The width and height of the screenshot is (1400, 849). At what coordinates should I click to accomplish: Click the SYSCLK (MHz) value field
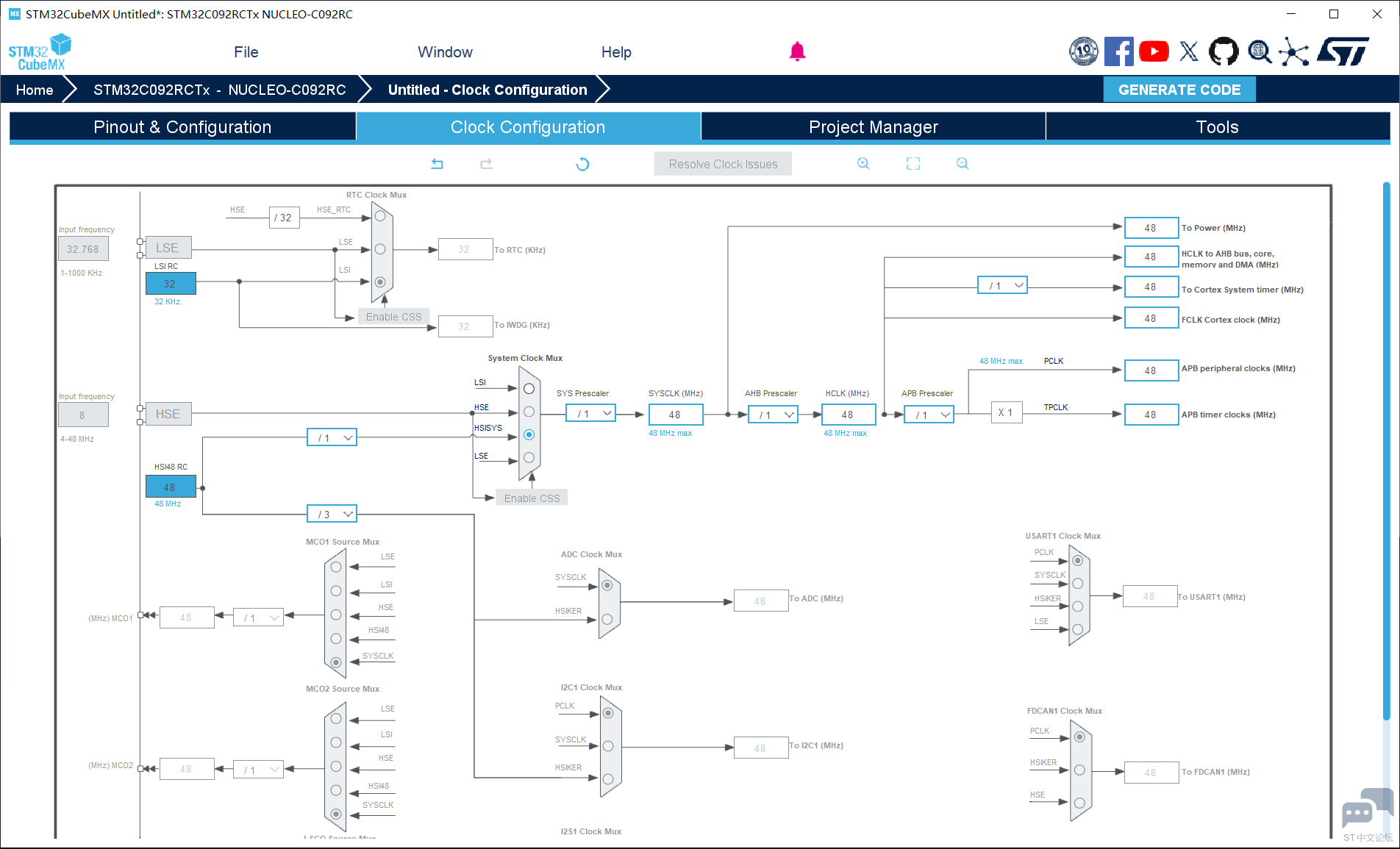tap(676, 415)
